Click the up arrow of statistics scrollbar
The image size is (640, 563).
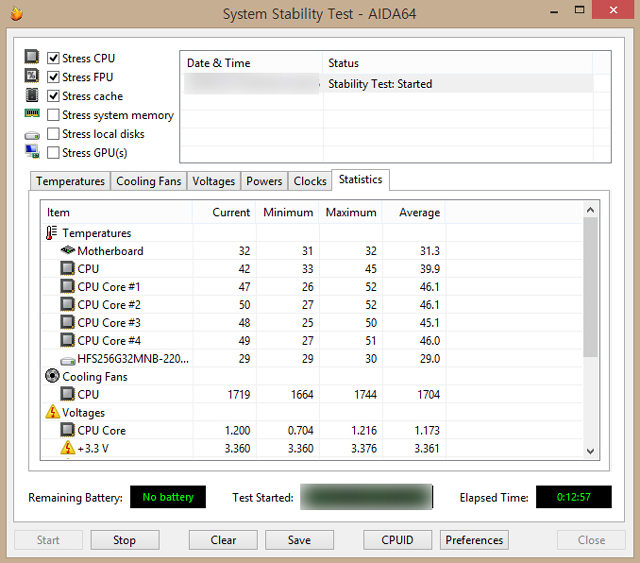(590, 210)
